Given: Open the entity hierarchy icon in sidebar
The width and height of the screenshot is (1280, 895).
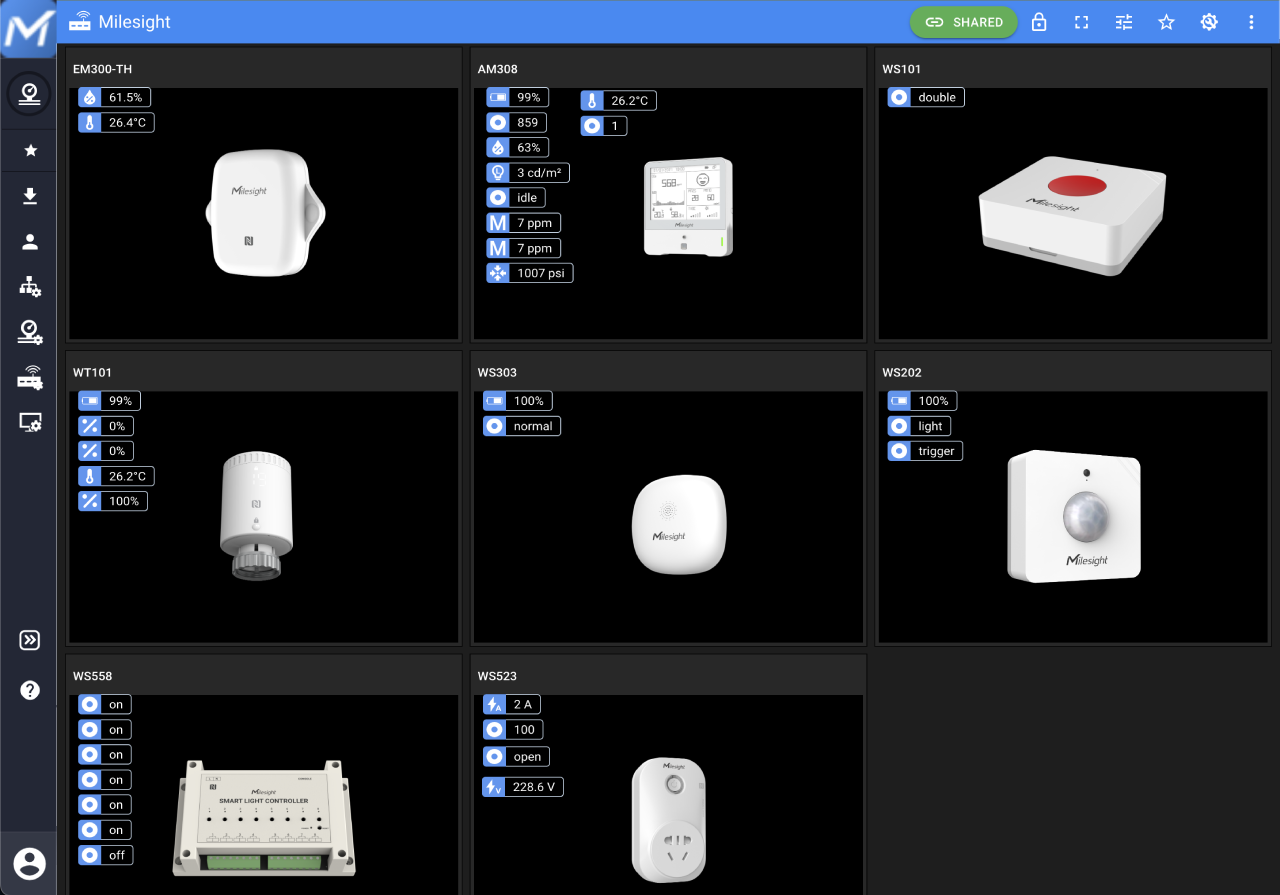Looking at the screenshot, I should click(30, 286).
